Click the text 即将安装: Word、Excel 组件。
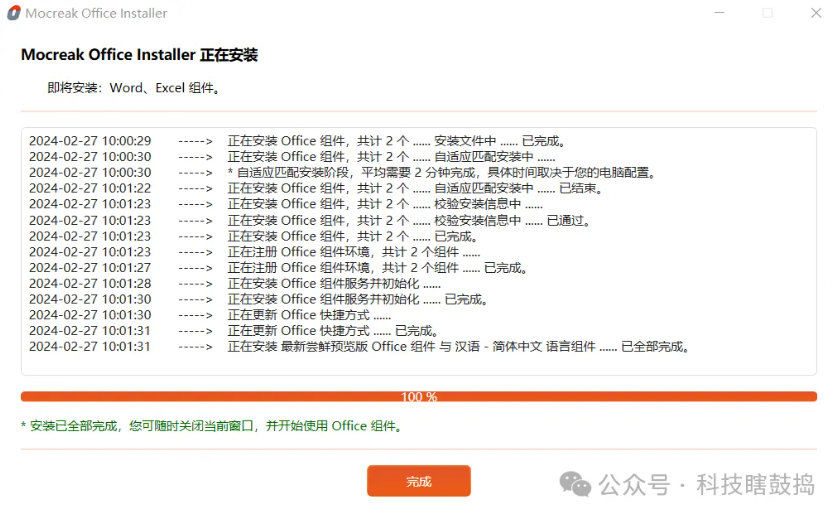The height and width of the screenshot is (508, 833). click(x=133, y=88)
